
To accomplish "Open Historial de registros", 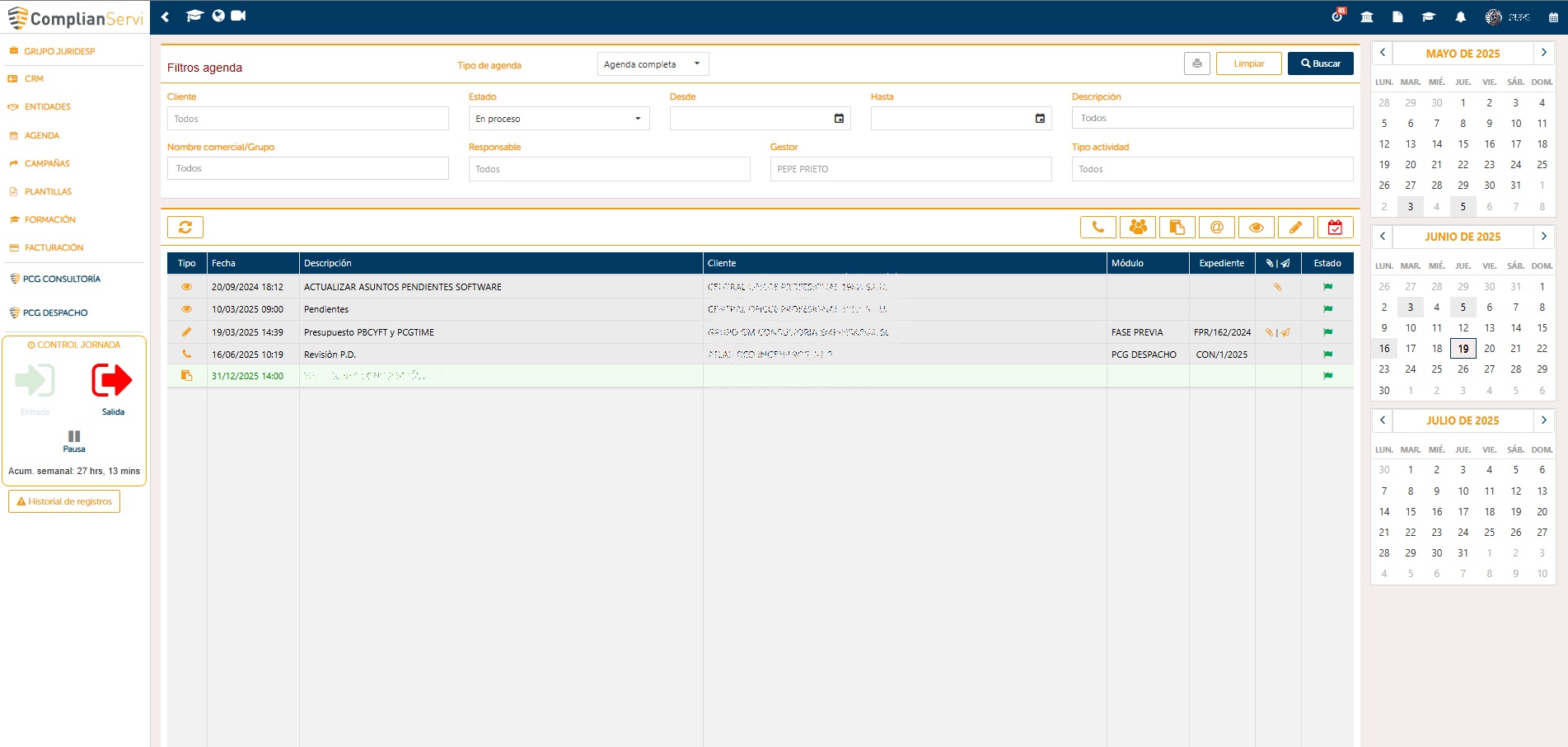I will pos(64,501).
